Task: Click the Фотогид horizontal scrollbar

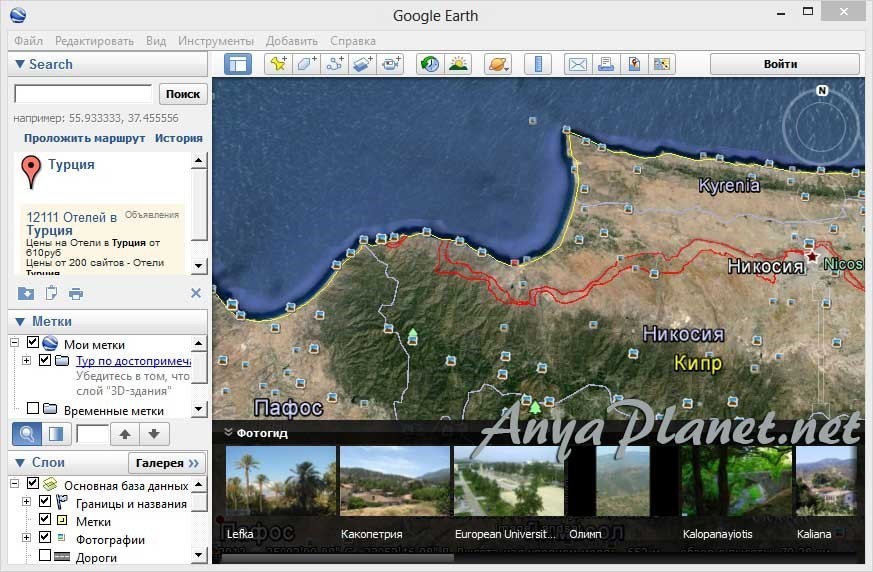Action: point(338,557)
